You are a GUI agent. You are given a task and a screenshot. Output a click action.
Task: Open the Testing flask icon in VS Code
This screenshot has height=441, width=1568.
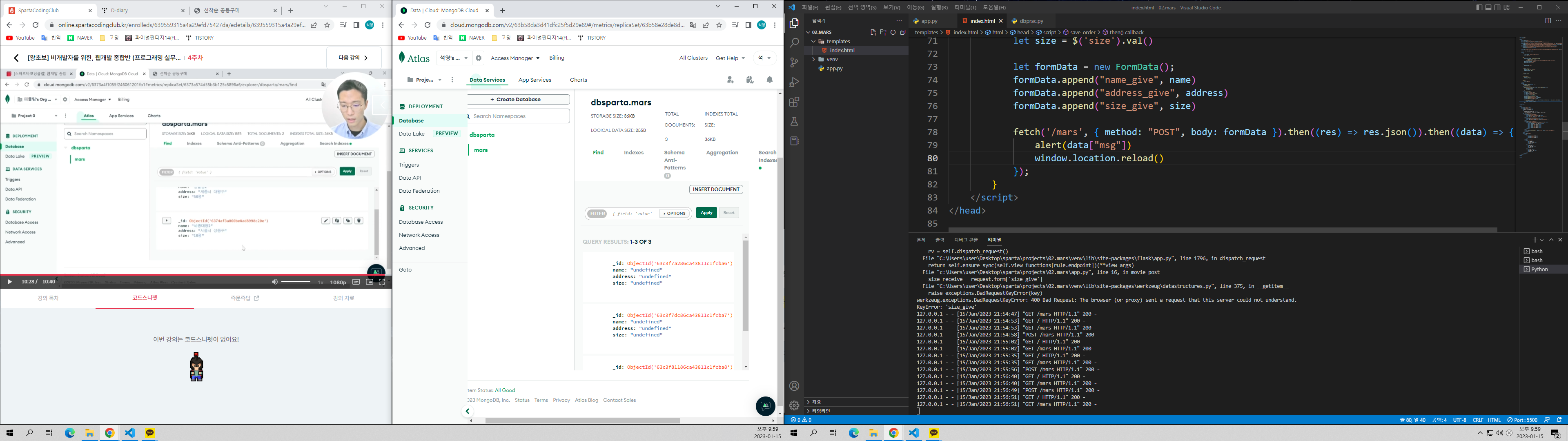794,121
